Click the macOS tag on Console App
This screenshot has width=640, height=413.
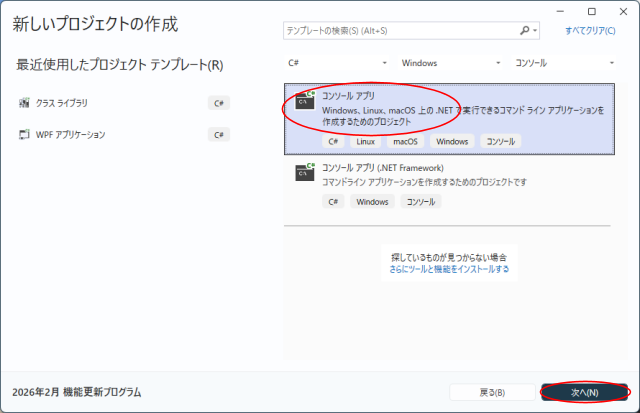point(406,142)
